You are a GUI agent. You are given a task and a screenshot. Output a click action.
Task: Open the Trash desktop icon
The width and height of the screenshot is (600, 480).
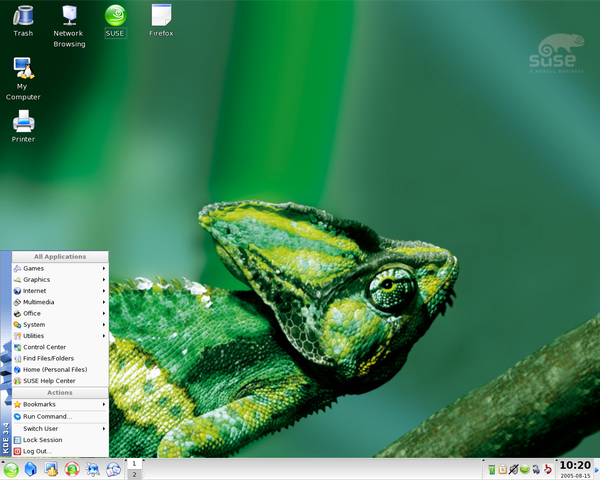23,21
